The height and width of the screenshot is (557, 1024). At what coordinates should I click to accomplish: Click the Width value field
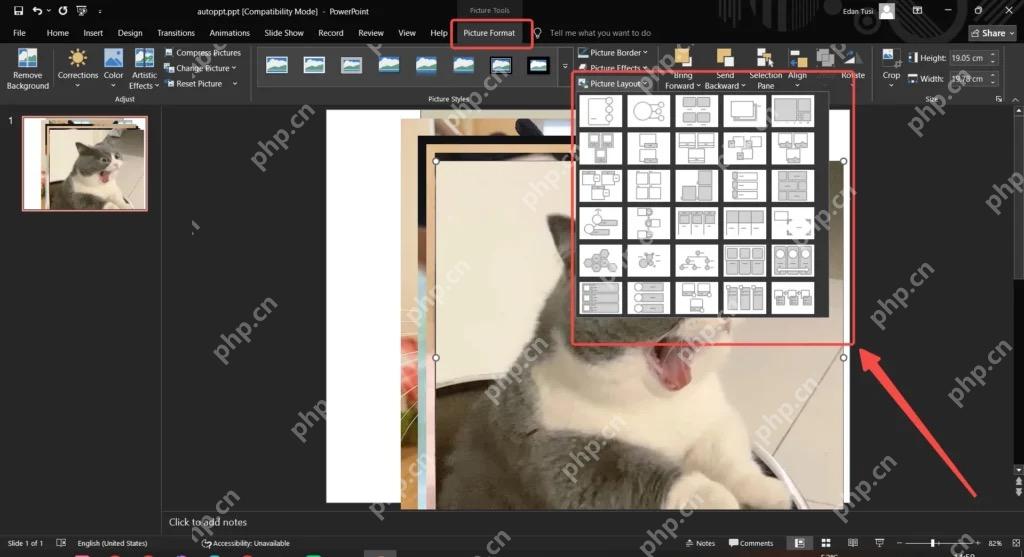click(x=968, y=78)
